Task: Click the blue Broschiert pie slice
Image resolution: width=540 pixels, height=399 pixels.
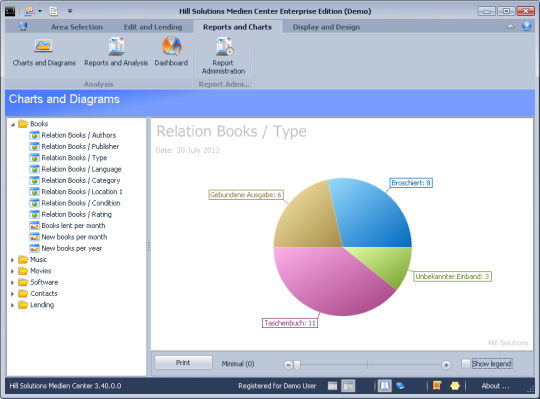Action: pyautogui.click(x=375, y=217)
